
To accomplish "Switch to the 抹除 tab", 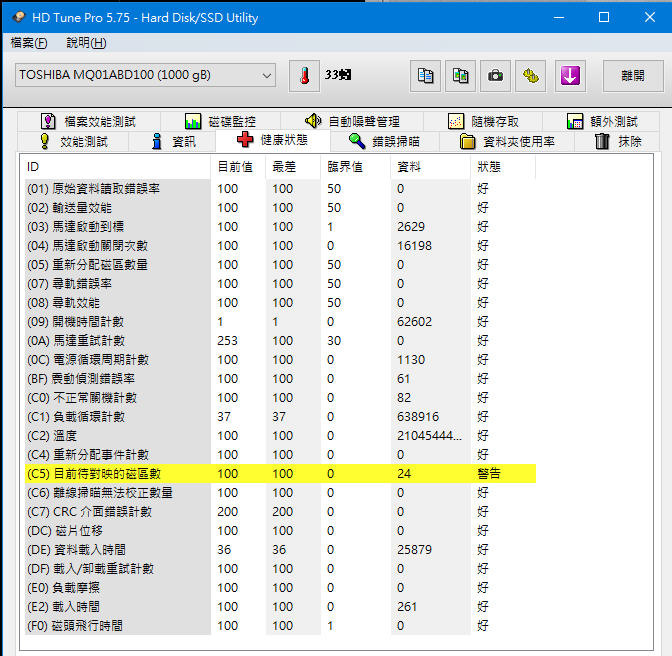I will tap(617, 141).
